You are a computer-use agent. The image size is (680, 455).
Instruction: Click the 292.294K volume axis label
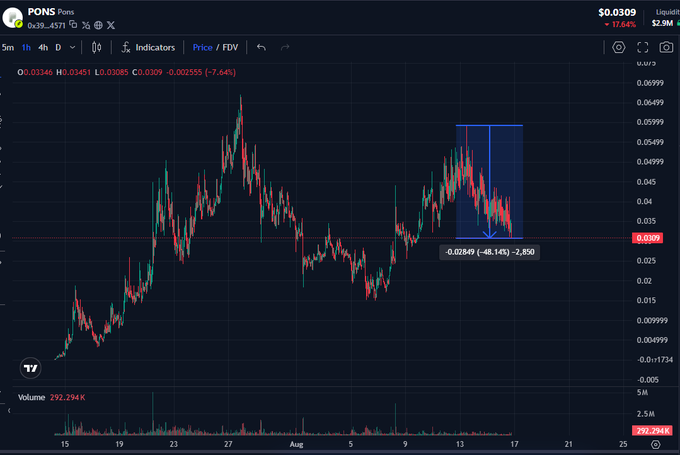[x=652, y=431]
